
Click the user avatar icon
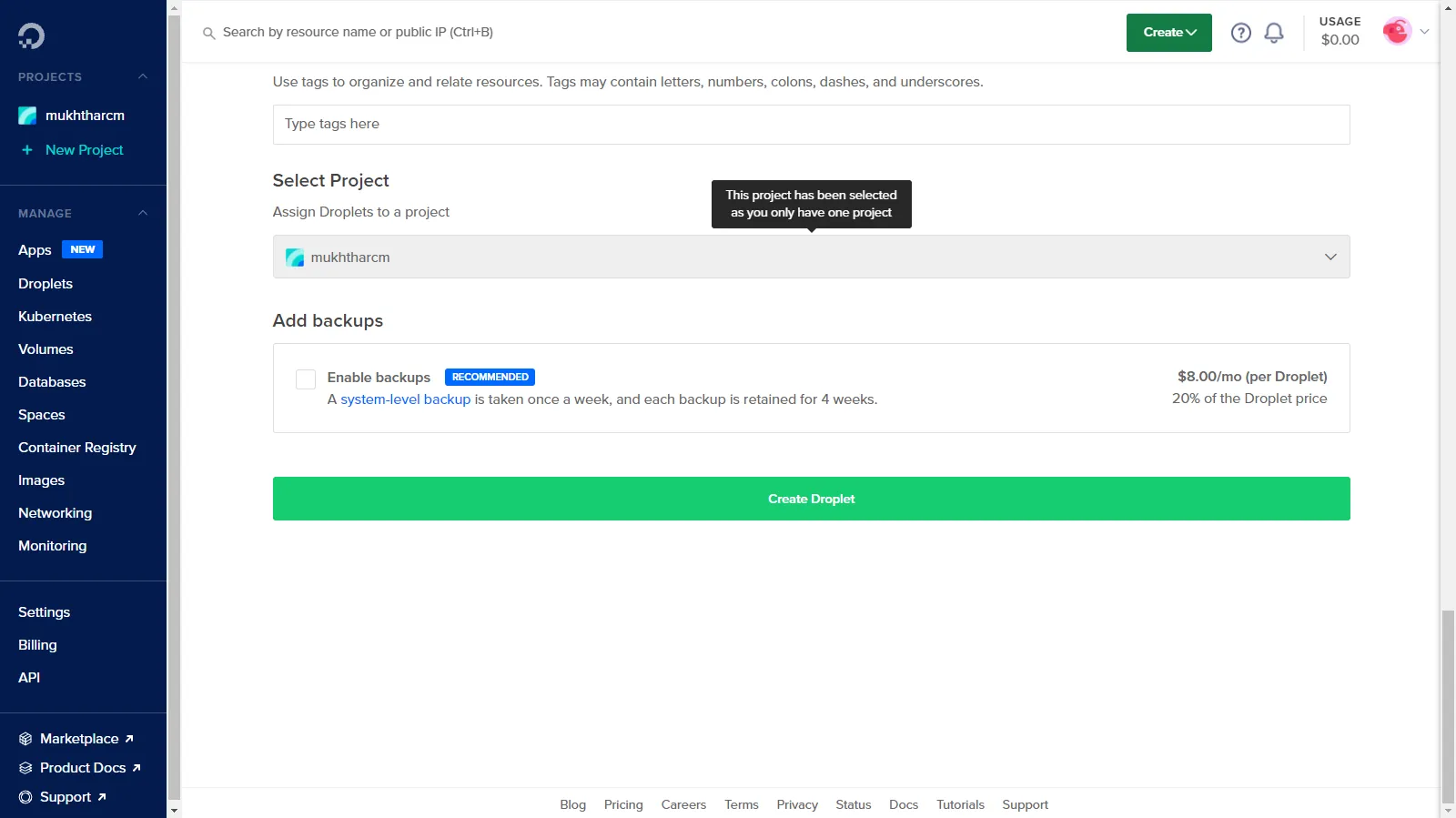click(1396, 32)
